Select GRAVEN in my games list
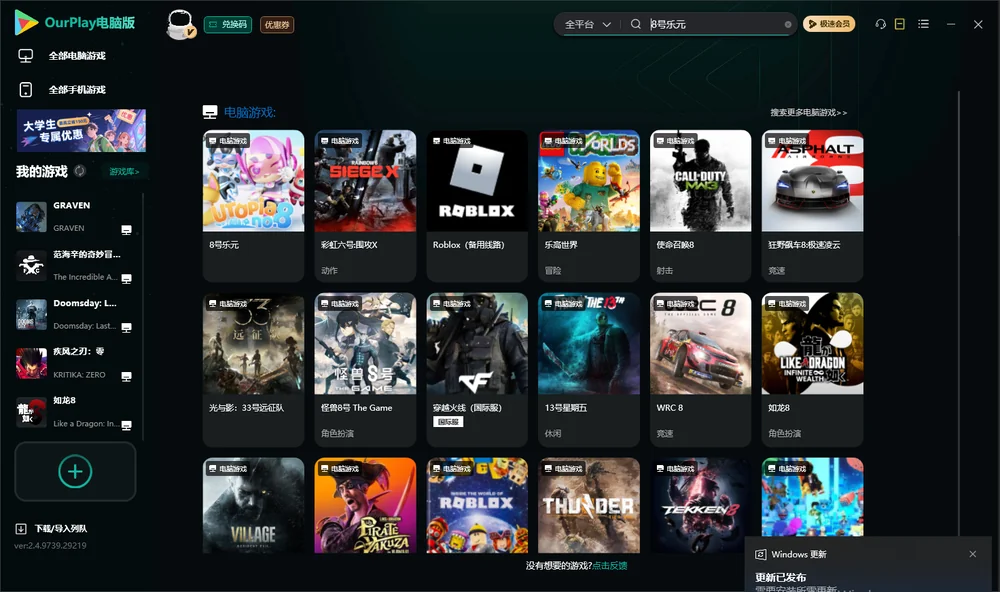The height and width of the screenshot is (592, 1000). tap(75, 217)
